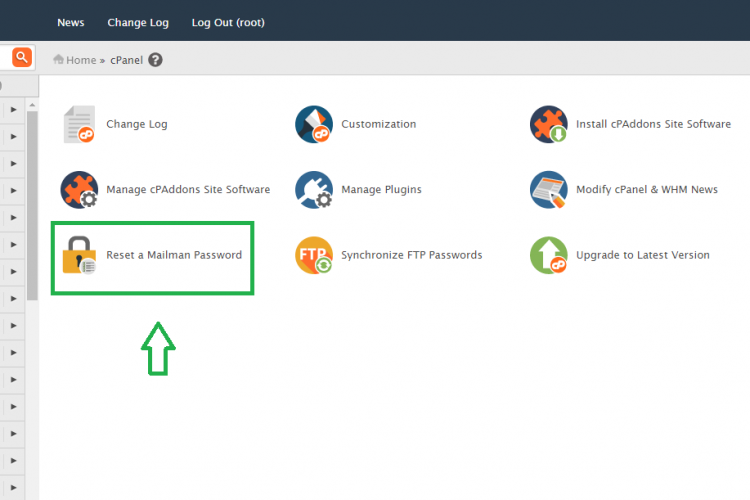Open News in the top bar
750x500 pixels.
pyautogui.click(x=71, y=22)
